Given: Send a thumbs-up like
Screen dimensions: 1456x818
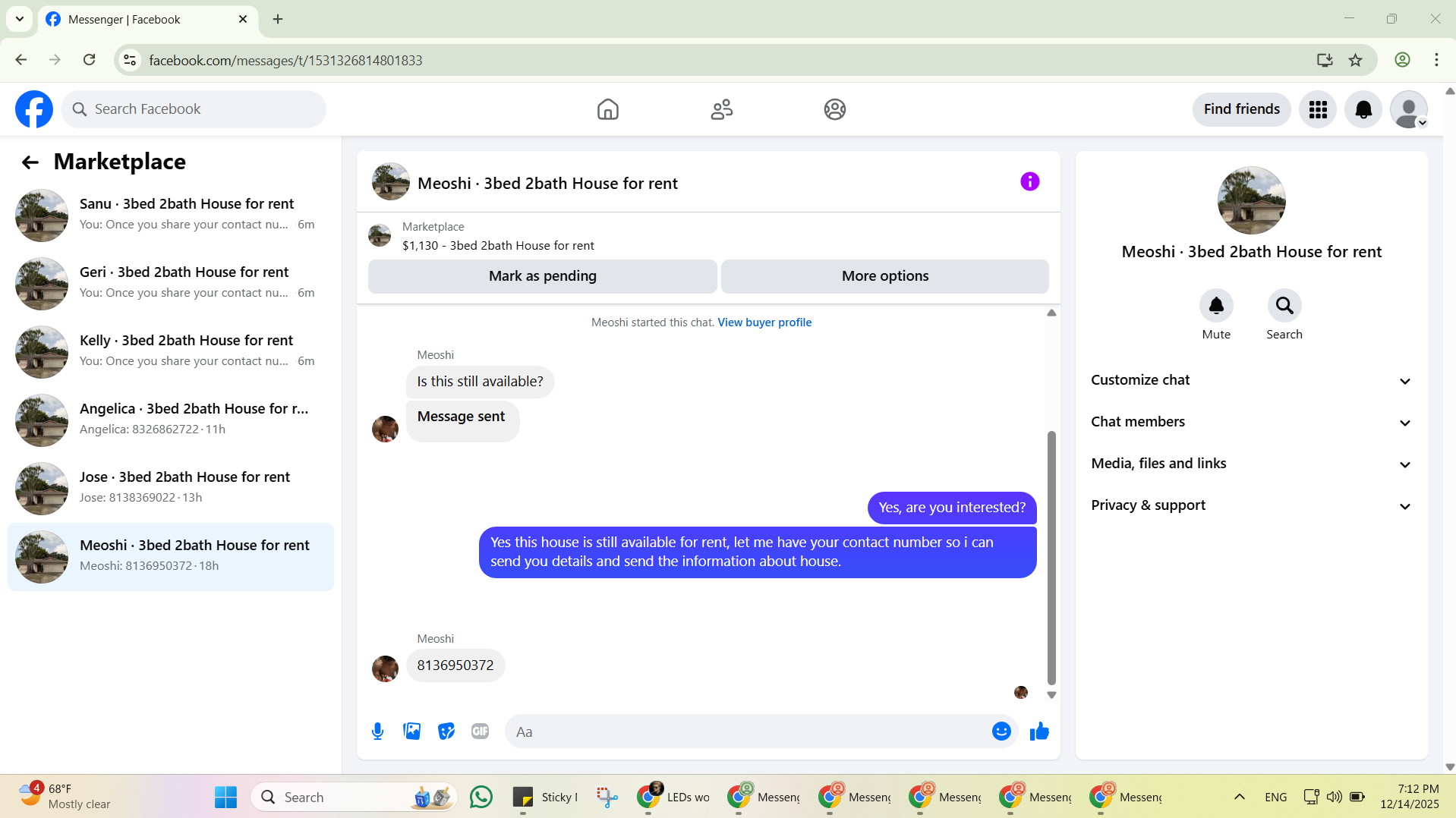Looking at the screenshot, I should coord(1039,731).
